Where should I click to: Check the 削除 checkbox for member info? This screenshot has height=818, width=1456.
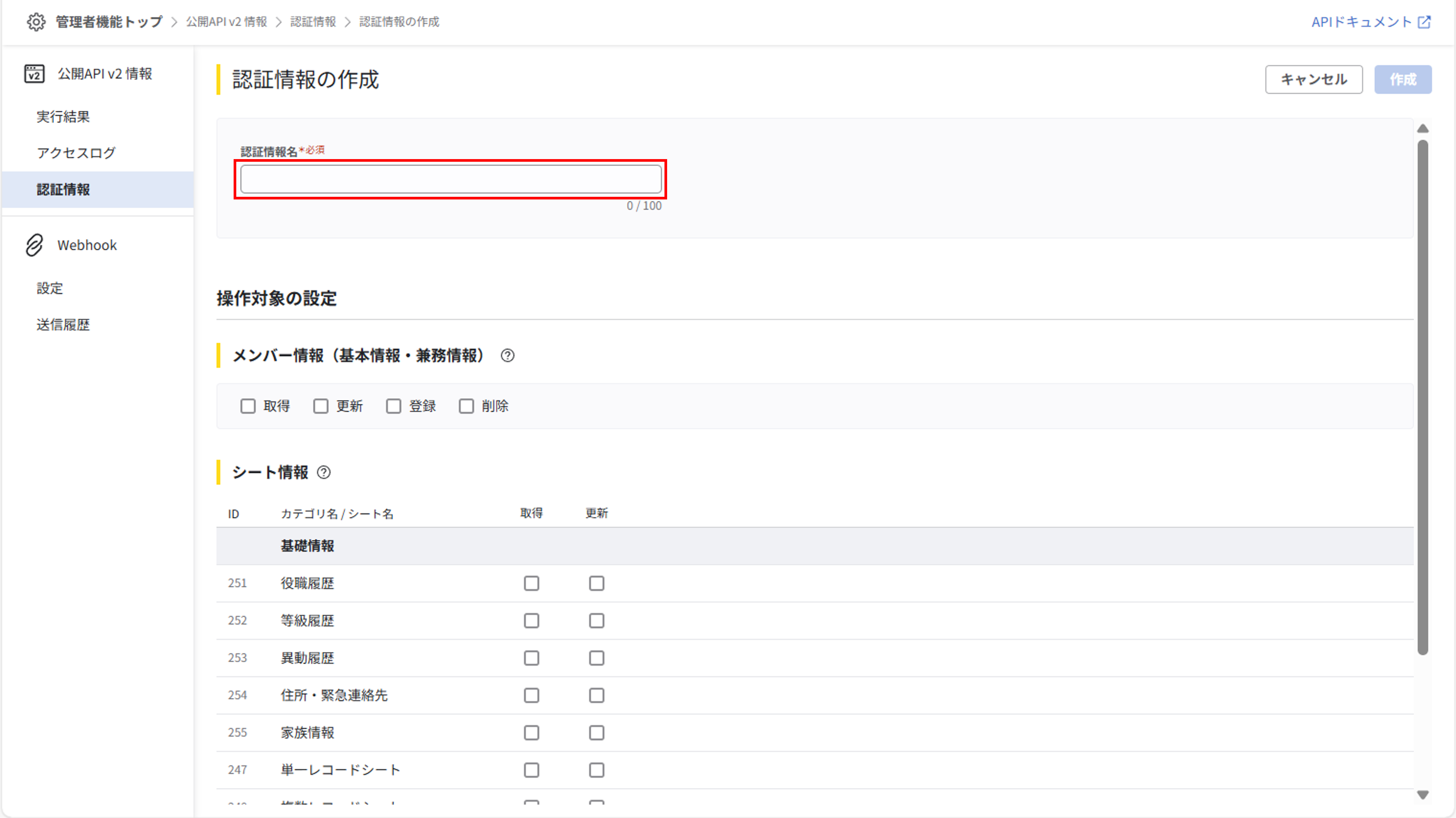(466, 406)
